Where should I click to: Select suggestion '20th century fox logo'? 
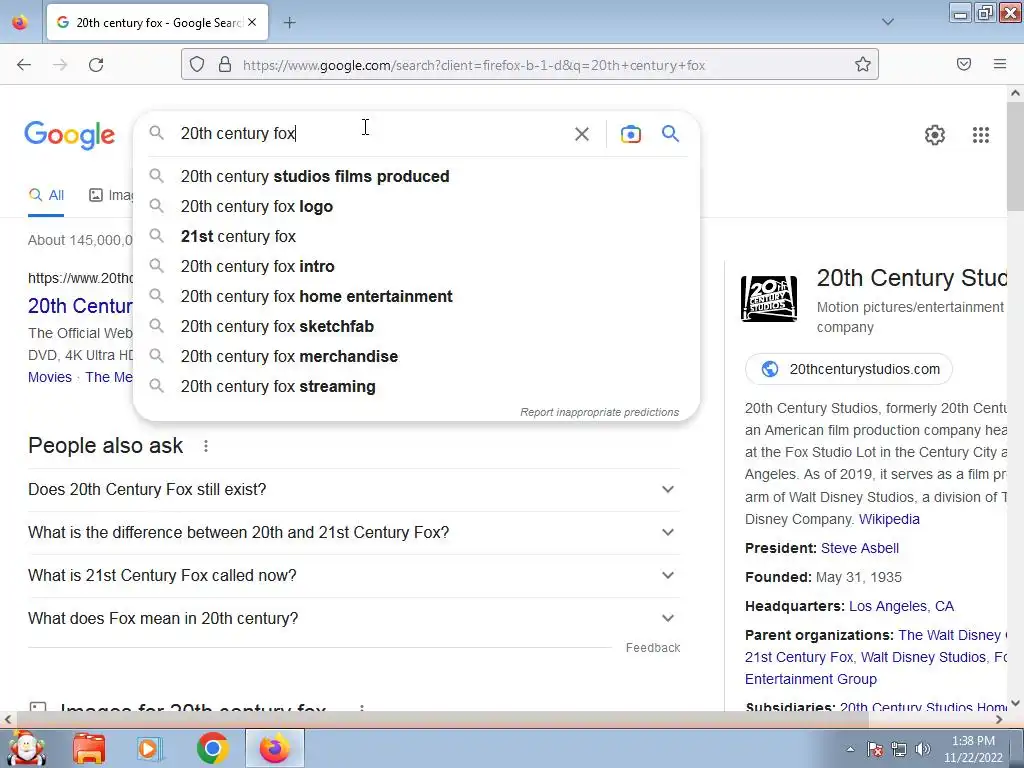pos(417,206)
